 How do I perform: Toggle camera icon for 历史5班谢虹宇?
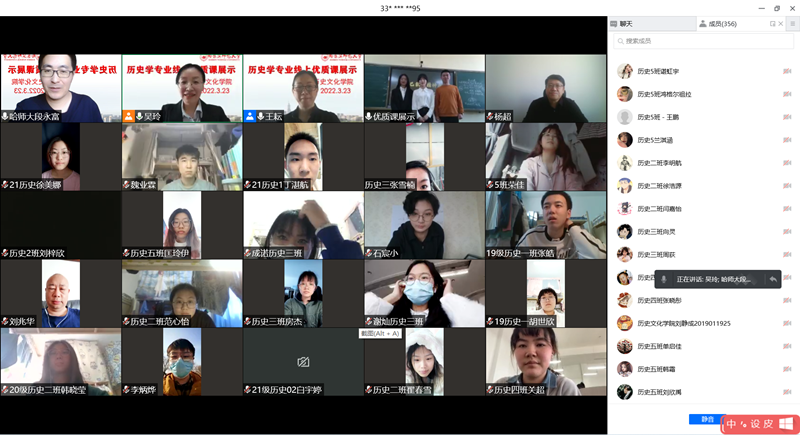[x=787, y=71]
